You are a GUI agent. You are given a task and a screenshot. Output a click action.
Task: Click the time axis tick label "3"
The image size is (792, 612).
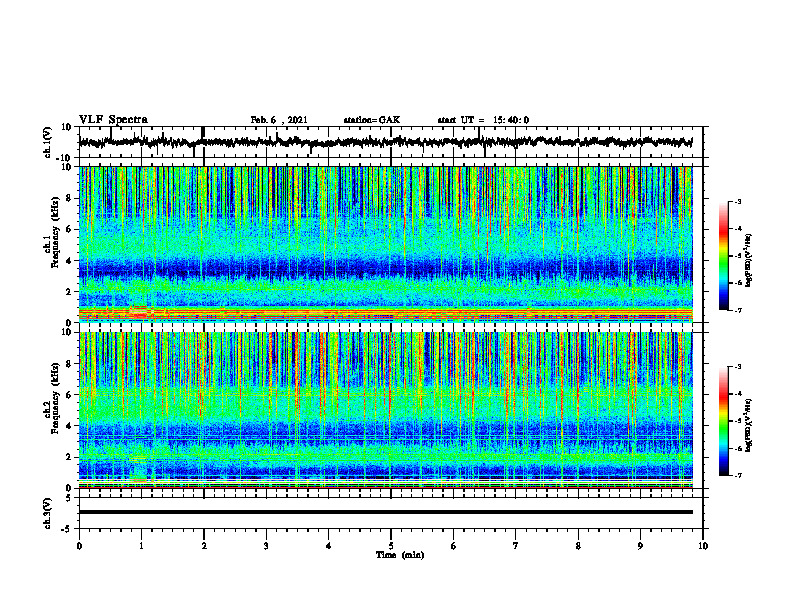click(x=266, y=546)
